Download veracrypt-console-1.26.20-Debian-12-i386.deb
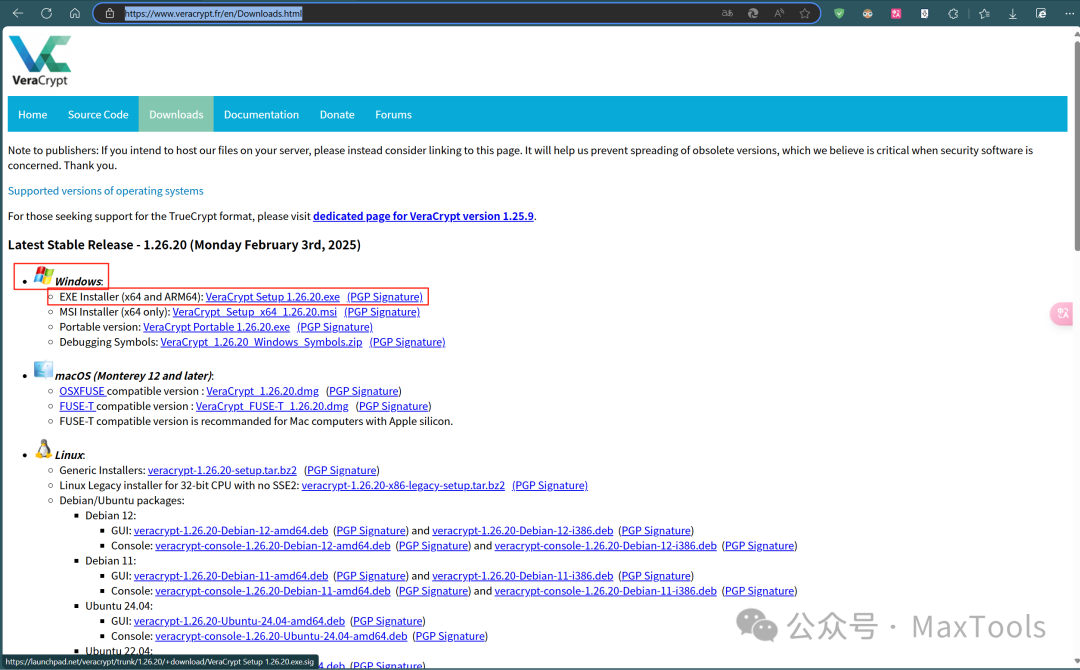1080x670 pixels. [605, 546]
